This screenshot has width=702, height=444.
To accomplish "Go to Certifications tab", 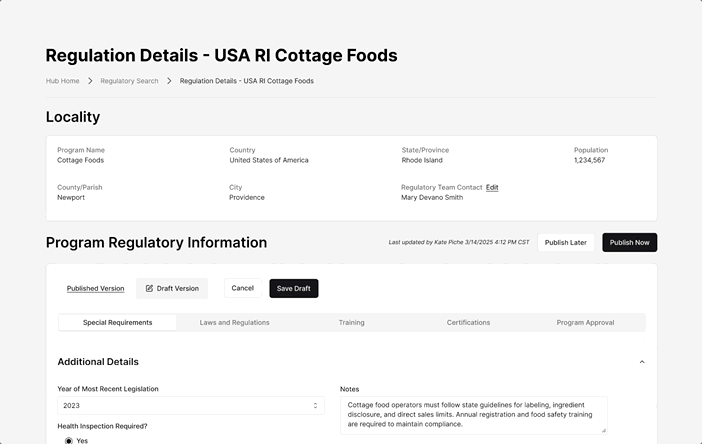I will click(468, 323).
